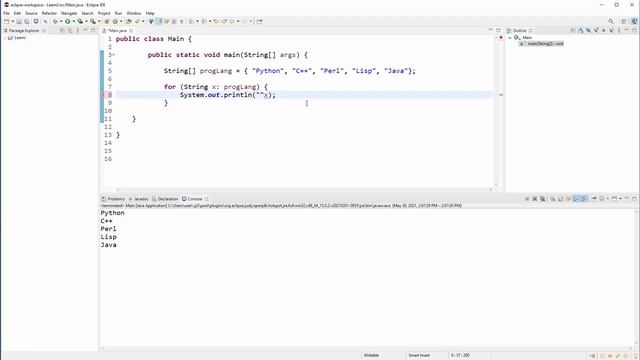Click the Coverage run toolbar icon
Image resolution: width=640 pixels, height=360 pixels.
[80, 21]
